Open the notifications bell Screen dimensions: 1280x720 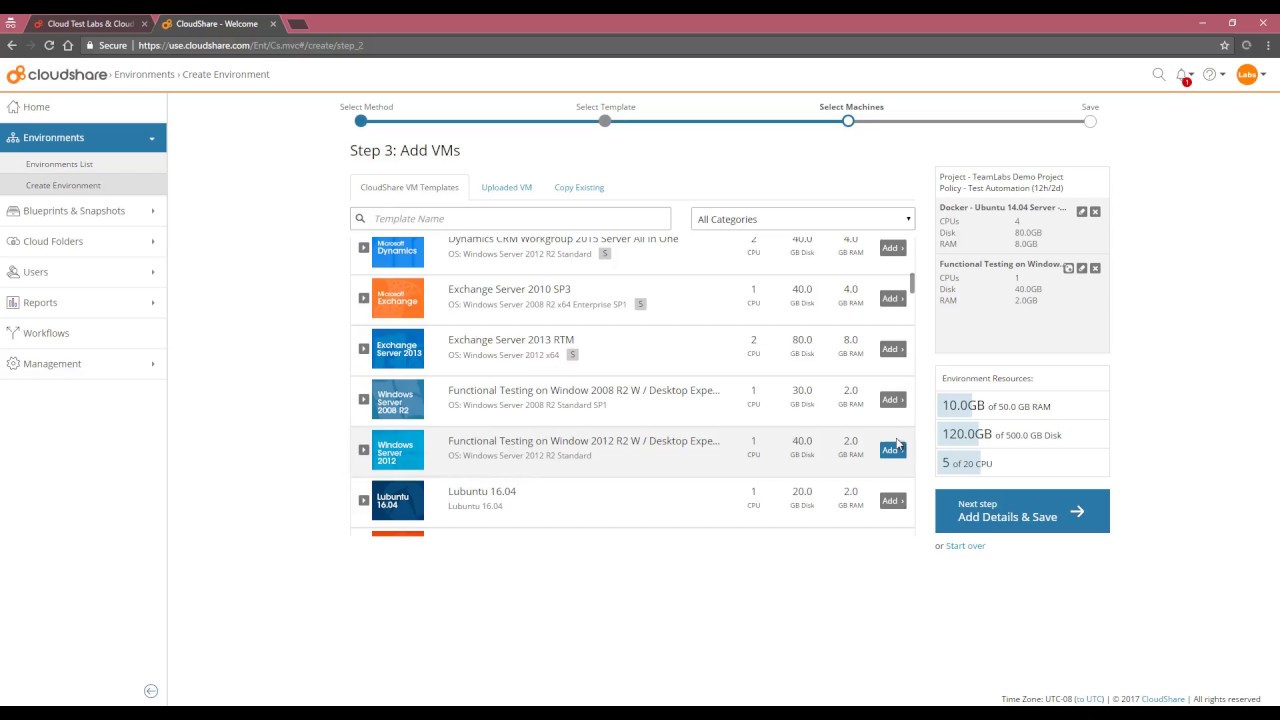point(1183,75)
